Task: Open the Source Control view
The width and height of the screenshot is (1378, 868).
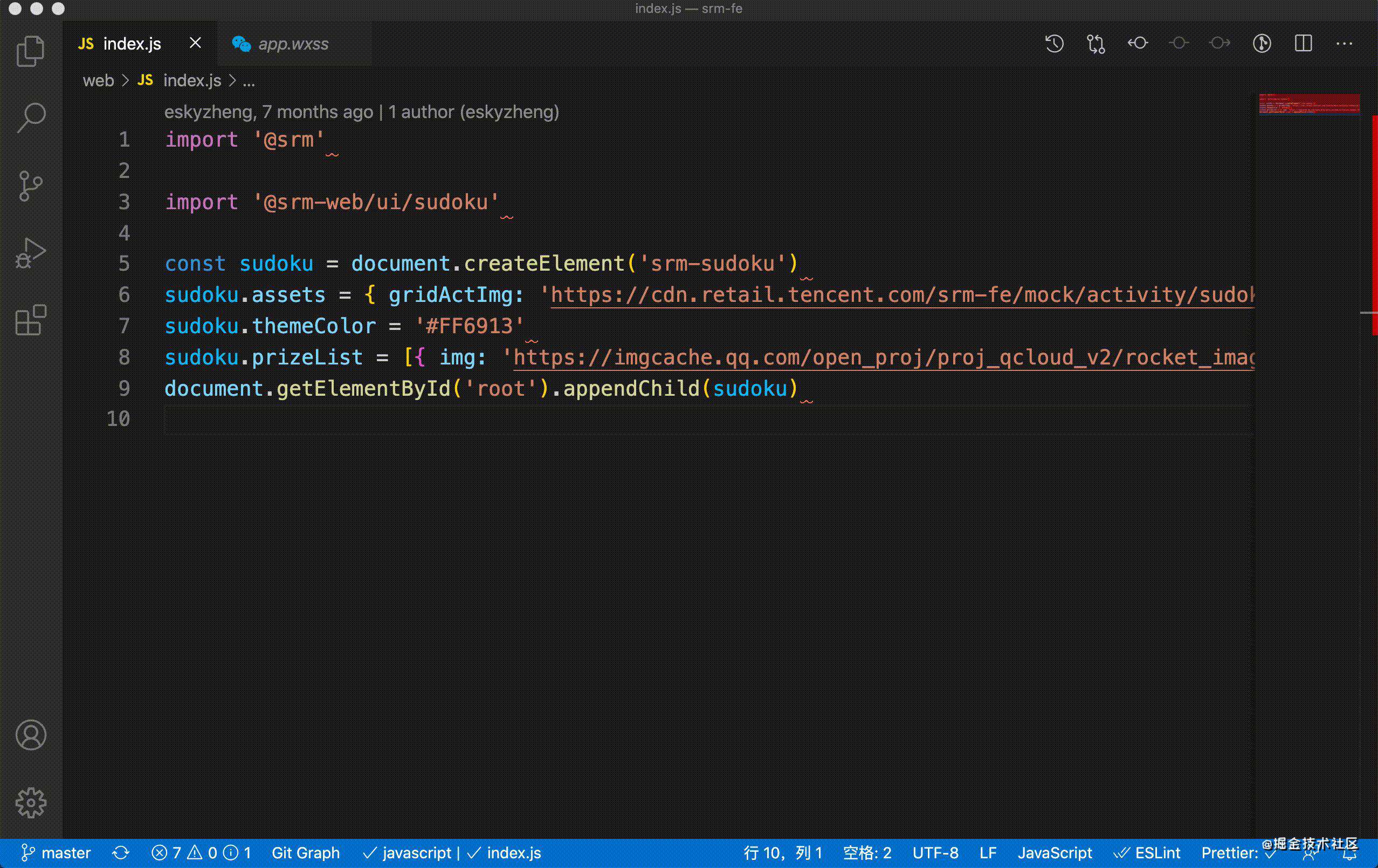Action: [31, 186]
